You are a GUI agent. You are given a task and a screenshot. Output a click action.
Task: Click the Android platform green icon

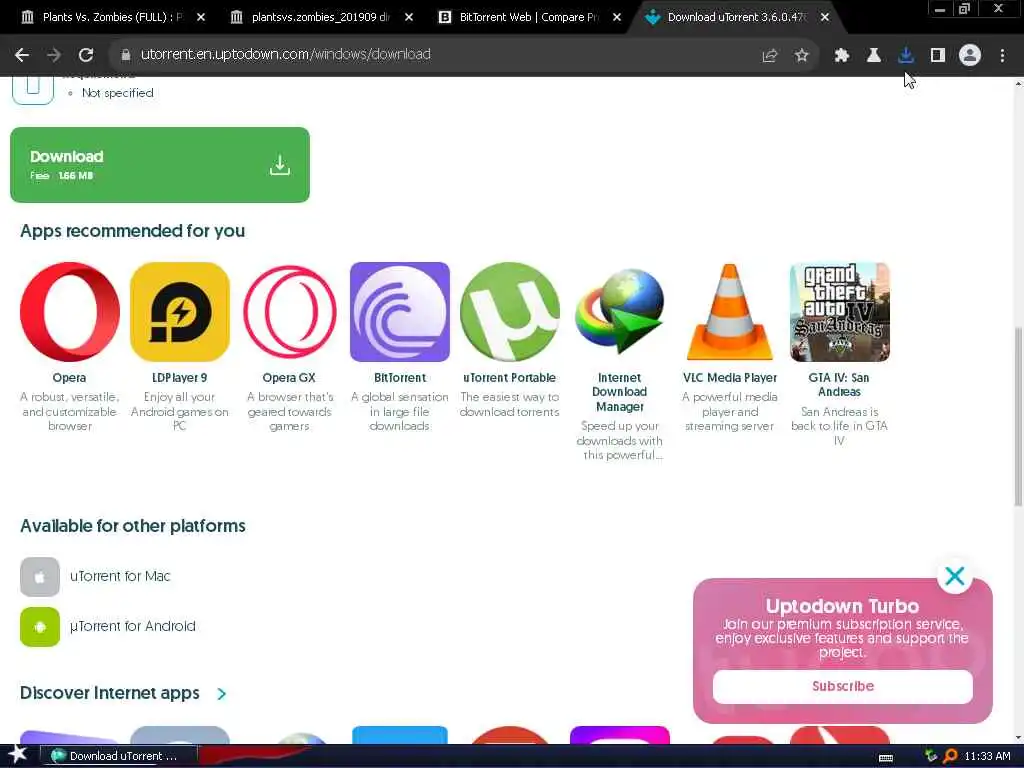click(40, 627)
